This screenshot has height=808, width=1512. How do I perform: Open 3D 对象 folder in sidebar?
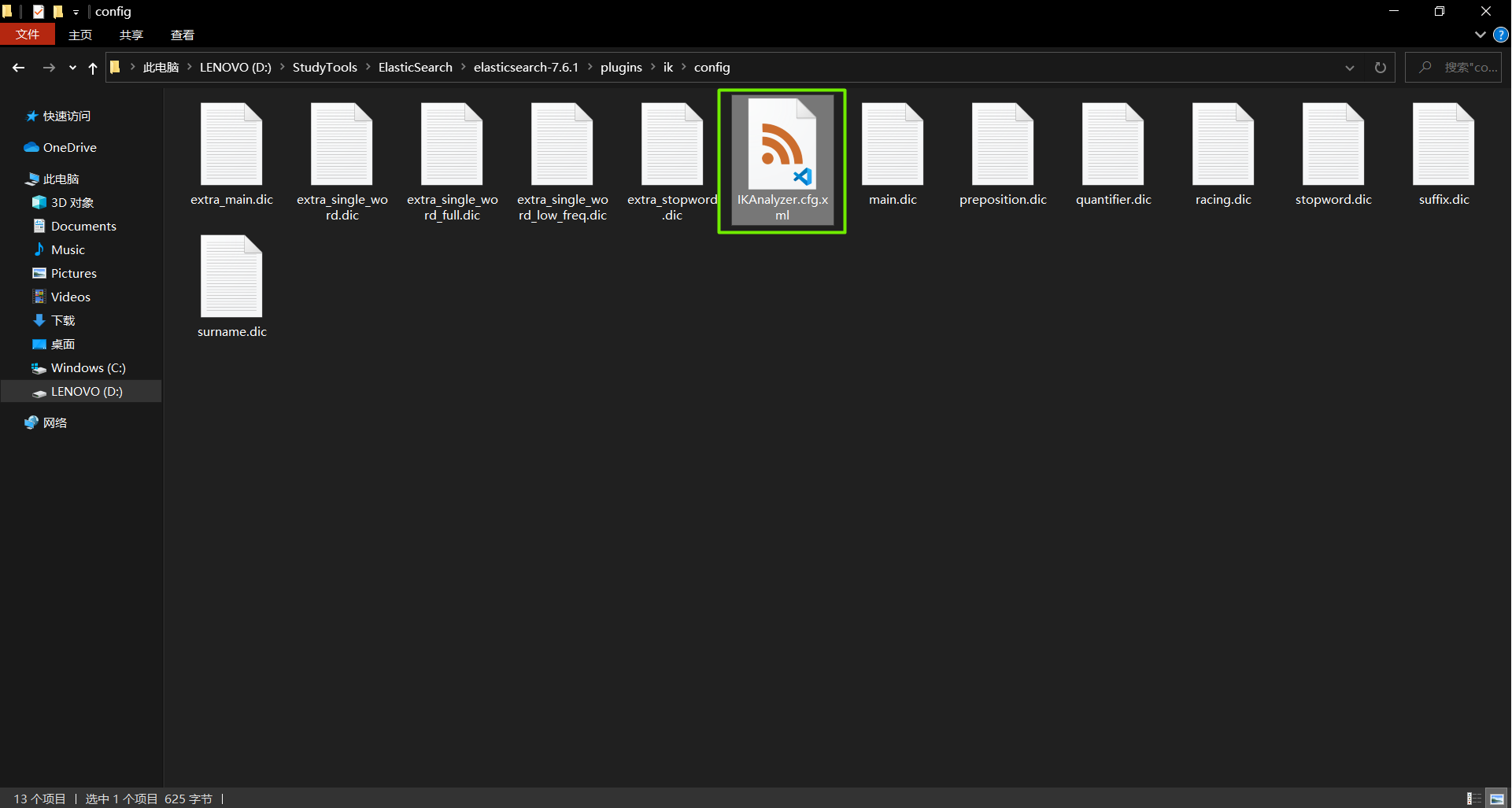tap(72, 202)
